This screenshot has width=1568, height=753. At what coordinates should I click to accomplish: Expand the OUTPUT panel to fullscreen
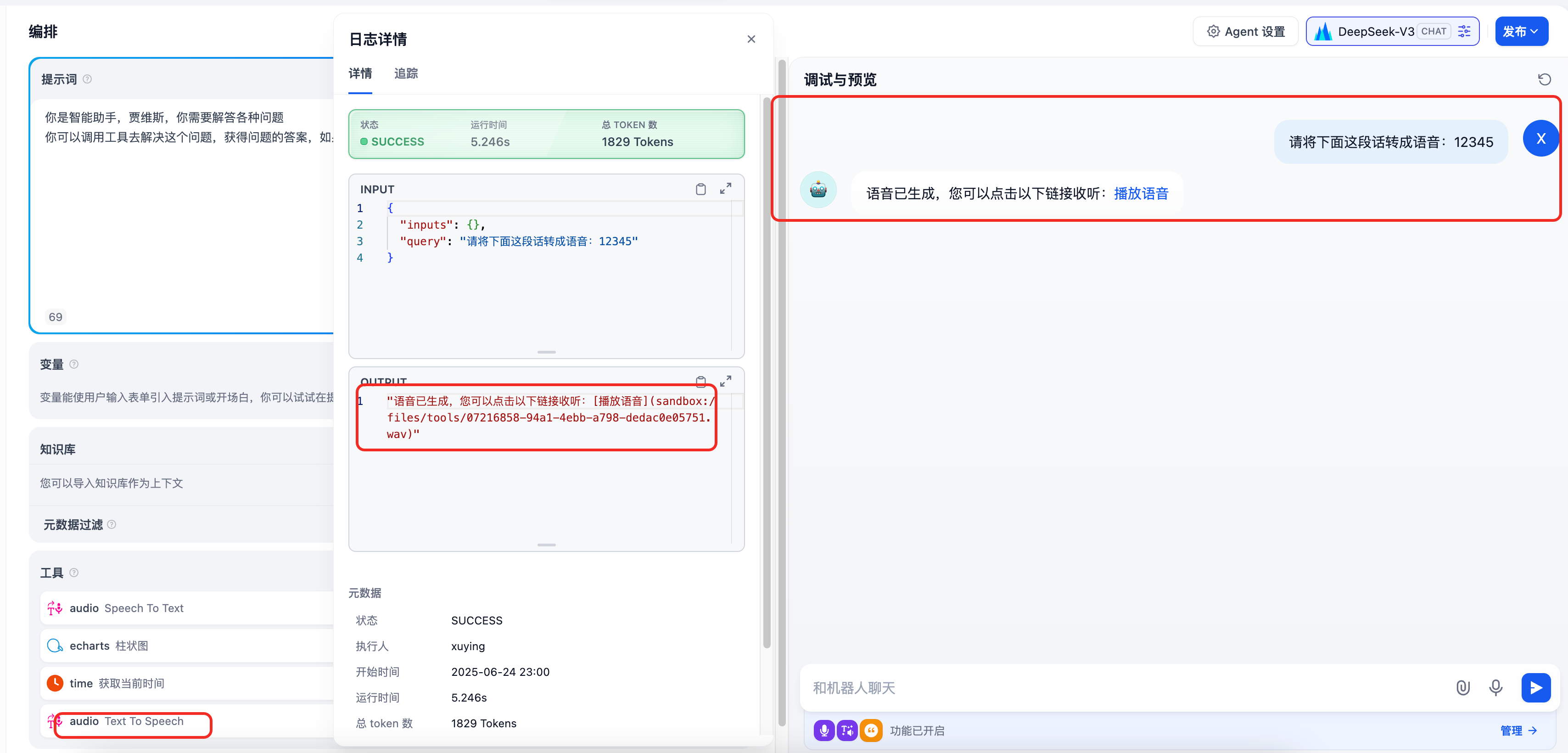point(726,382)
